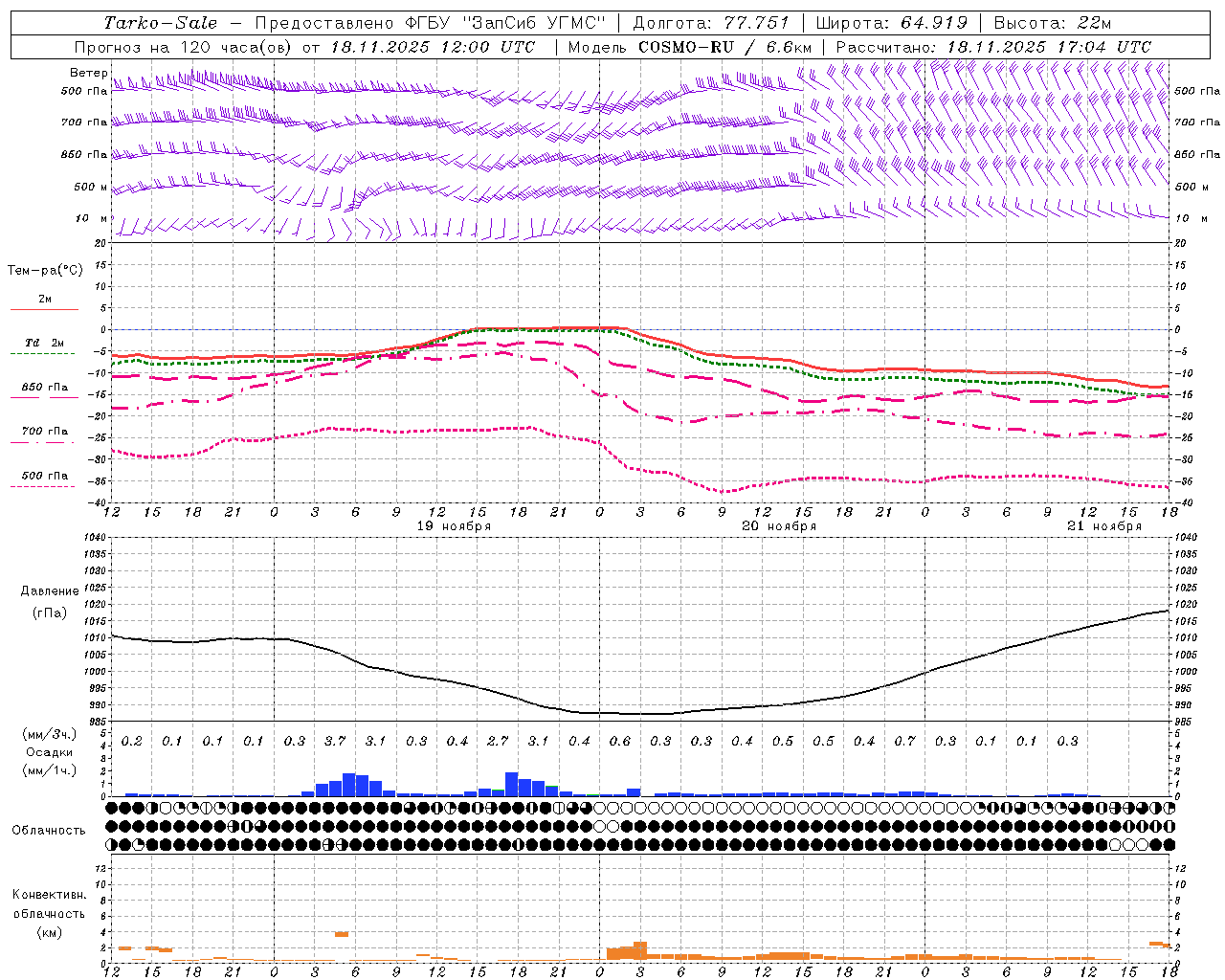Click the (мм/1ч.) precipitation unit label

click(x=50, y=771)
